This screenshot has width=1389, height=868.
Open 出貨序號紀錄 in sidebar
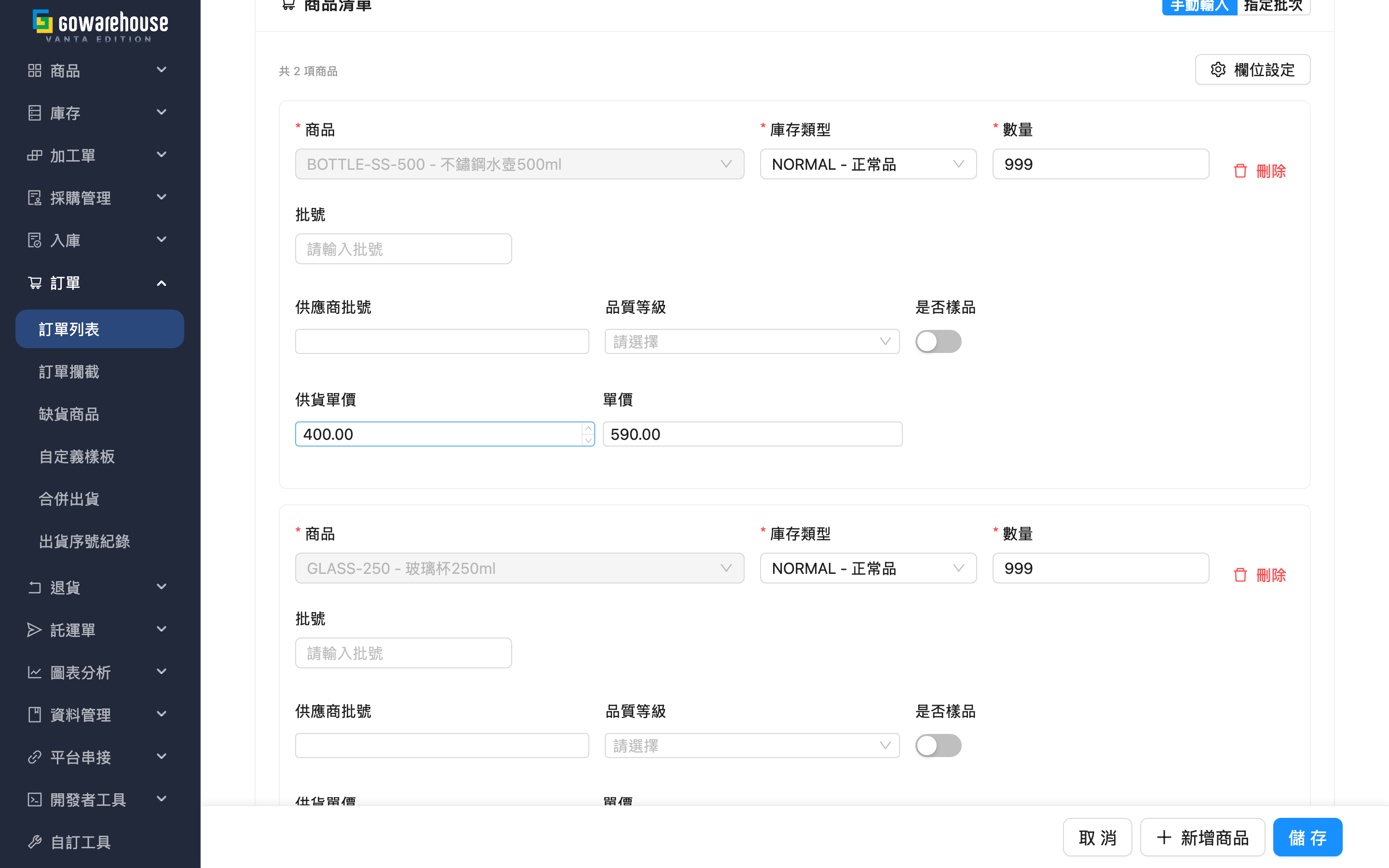(84, 542)
